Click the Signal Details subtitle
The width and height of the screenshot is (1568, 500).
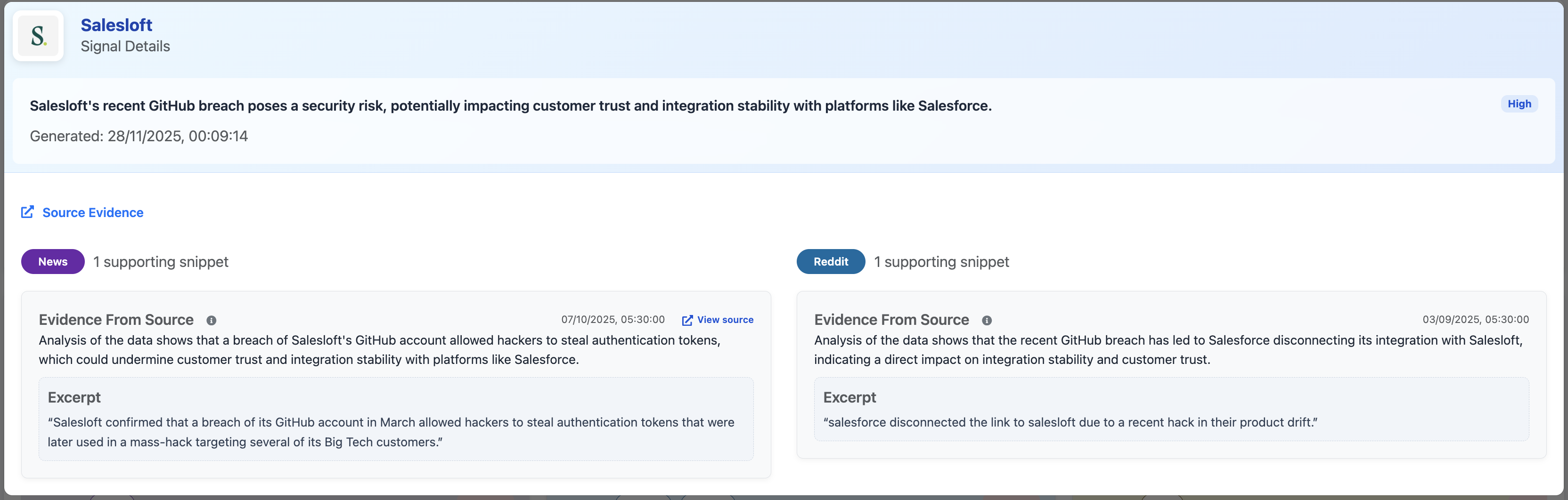[x=125, y=46]
